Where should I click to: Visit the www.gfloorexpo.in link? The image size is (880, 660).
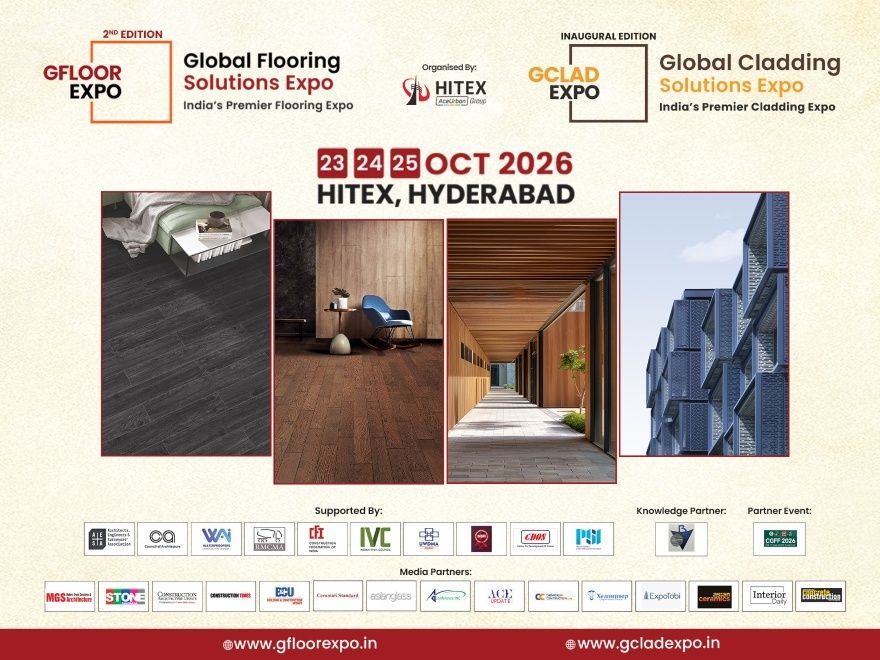[300, 644]
